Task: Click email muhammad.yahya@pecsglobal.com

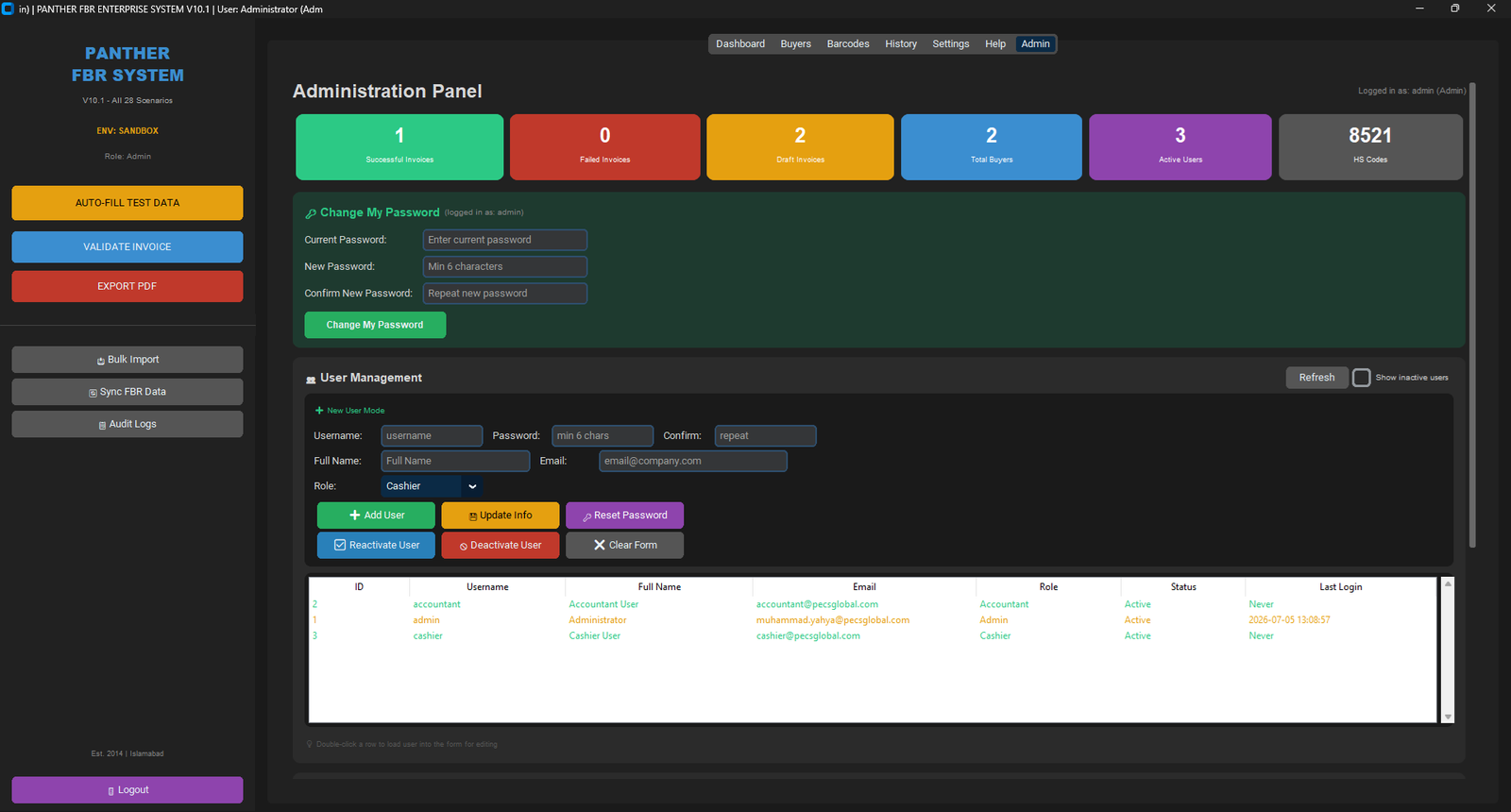Action: 833,620
